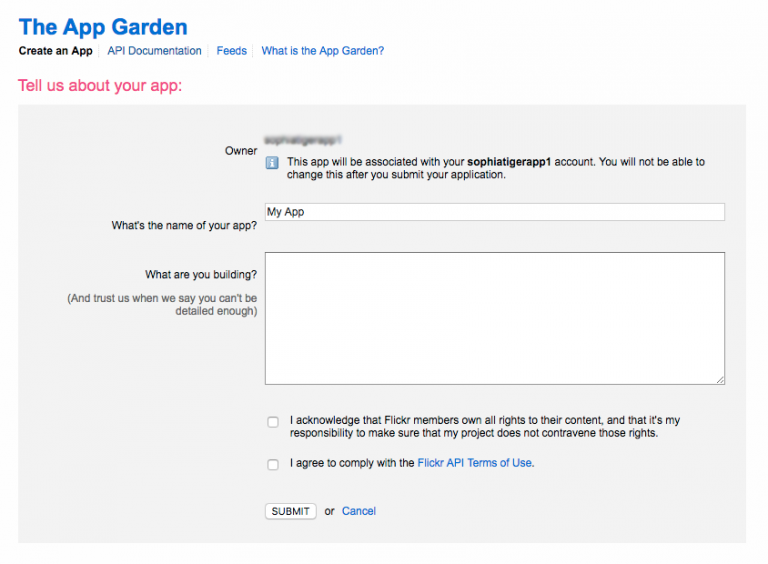Open the Feeds navigation item
This screenshot has width=768, height=564.
pos(231,51)
